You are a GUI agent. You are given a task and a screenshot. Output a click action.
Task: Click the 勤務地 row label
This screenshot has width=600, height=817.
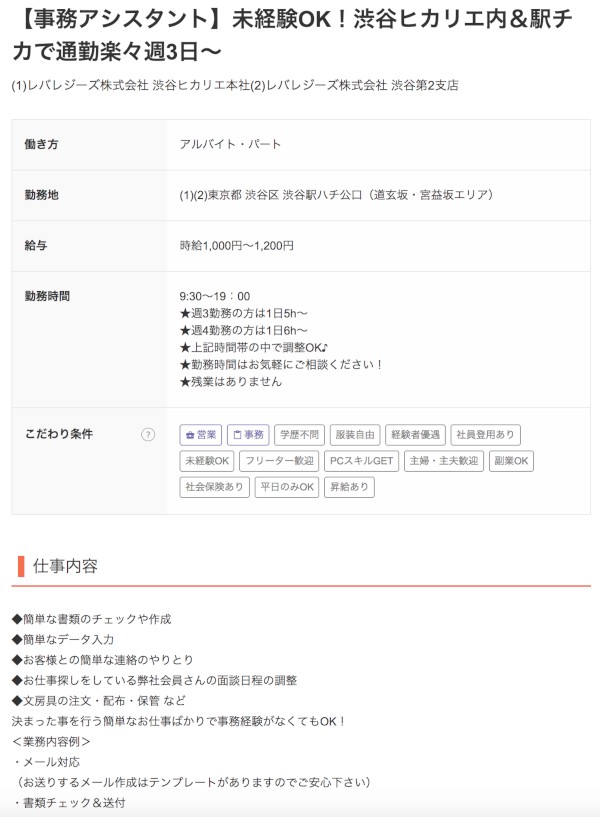tap(41, 195)
